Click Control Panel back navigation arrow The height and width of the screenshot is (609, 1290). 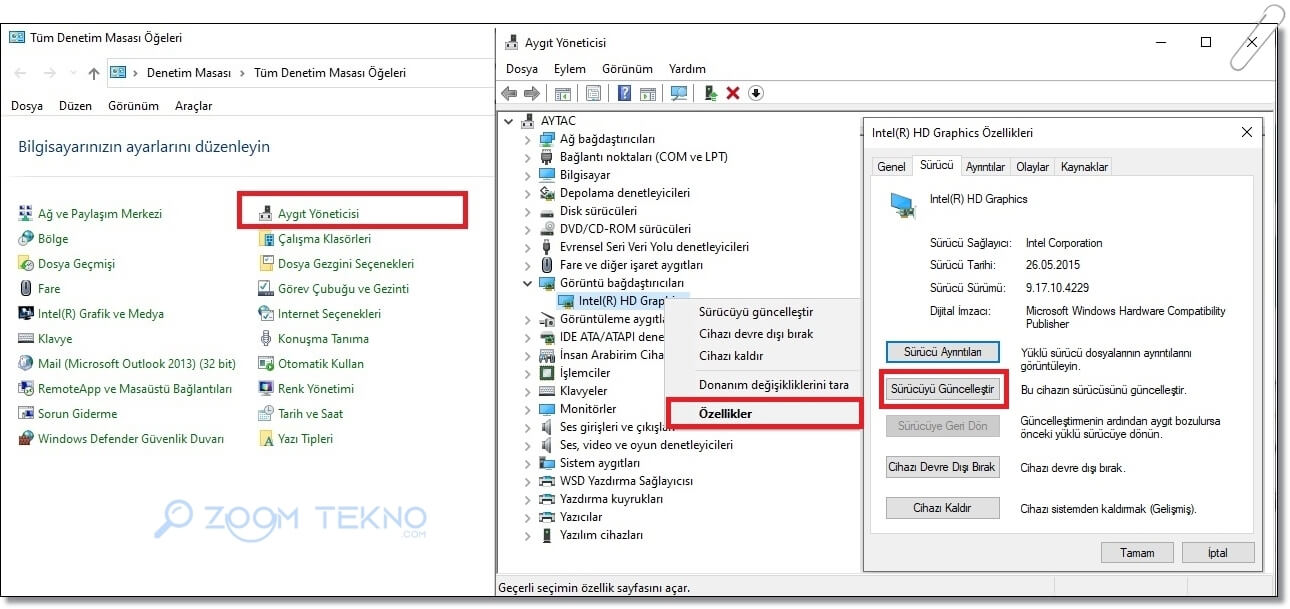pos(21,73)
